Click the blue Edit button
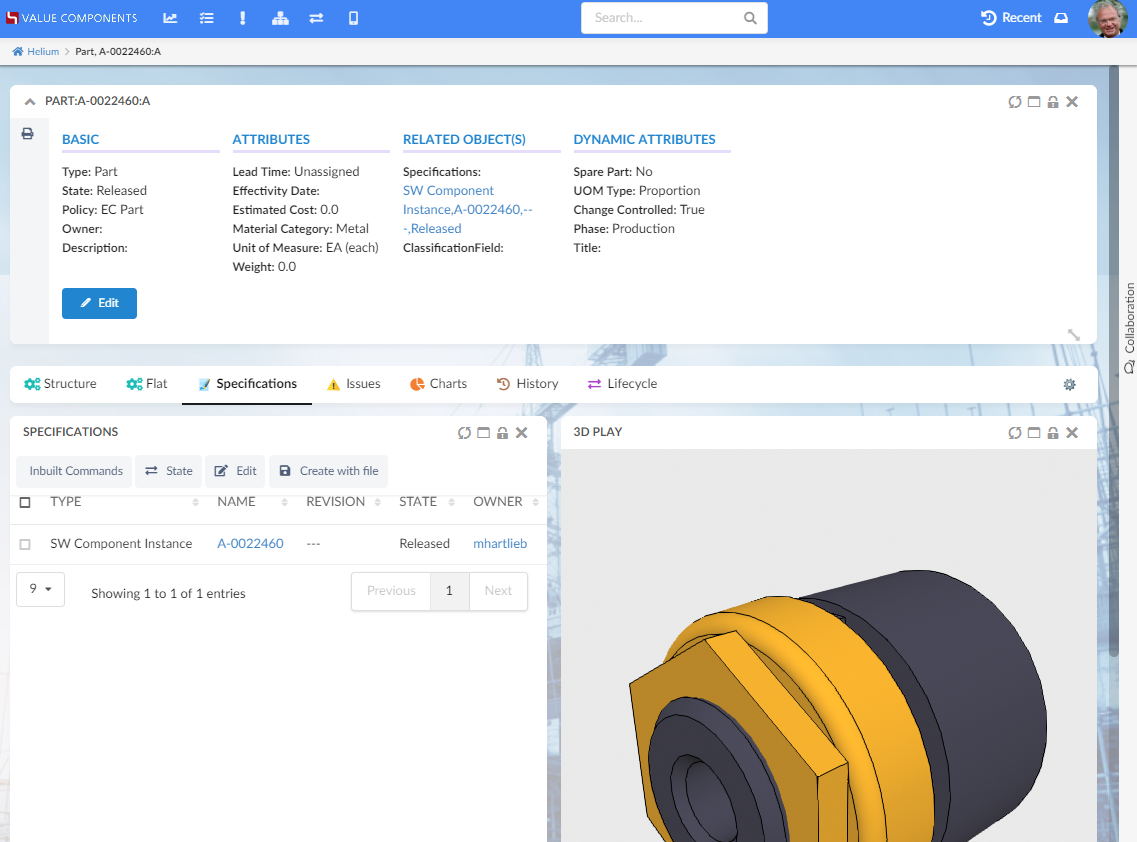 pyautogui.click(x=99, y=303)
